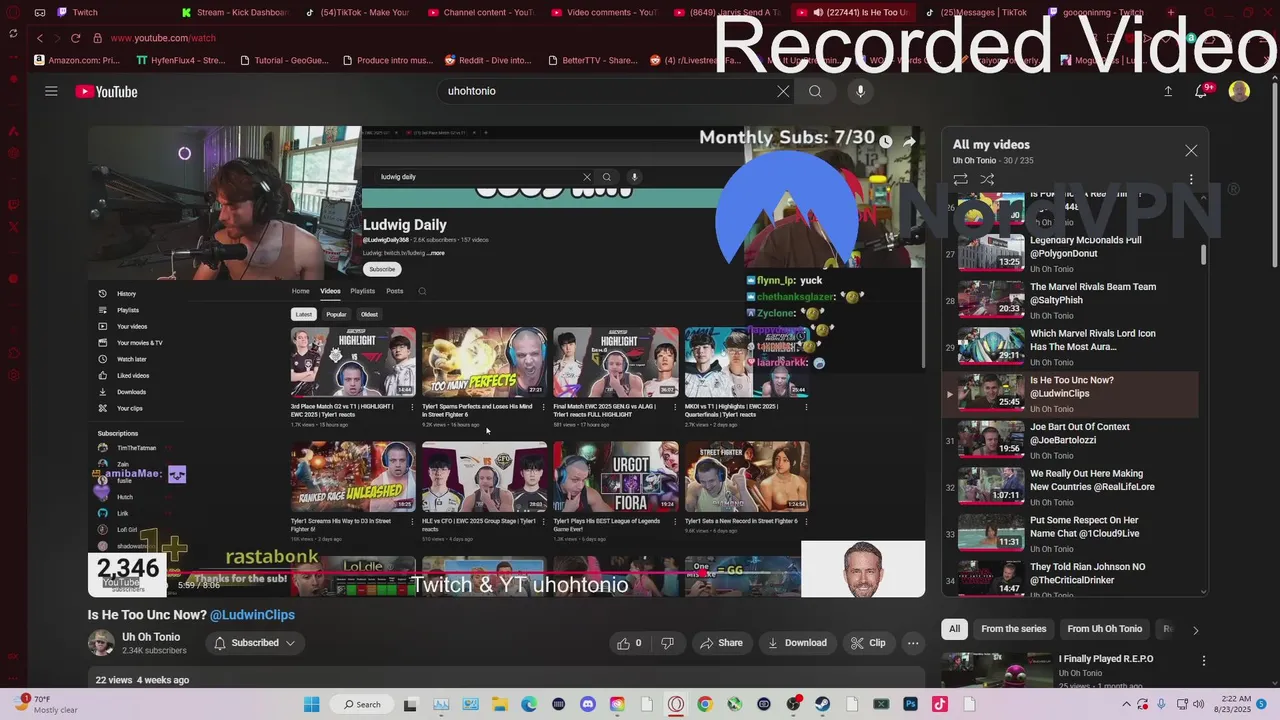This screenshot has height=720, width=1280.
Task: Select the All filter chip
Action: click(x=954, y=629)
